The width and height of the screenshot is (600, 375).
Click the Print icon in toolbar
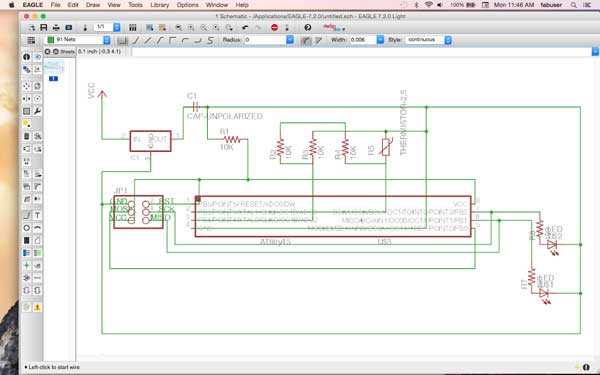(56, 28)
